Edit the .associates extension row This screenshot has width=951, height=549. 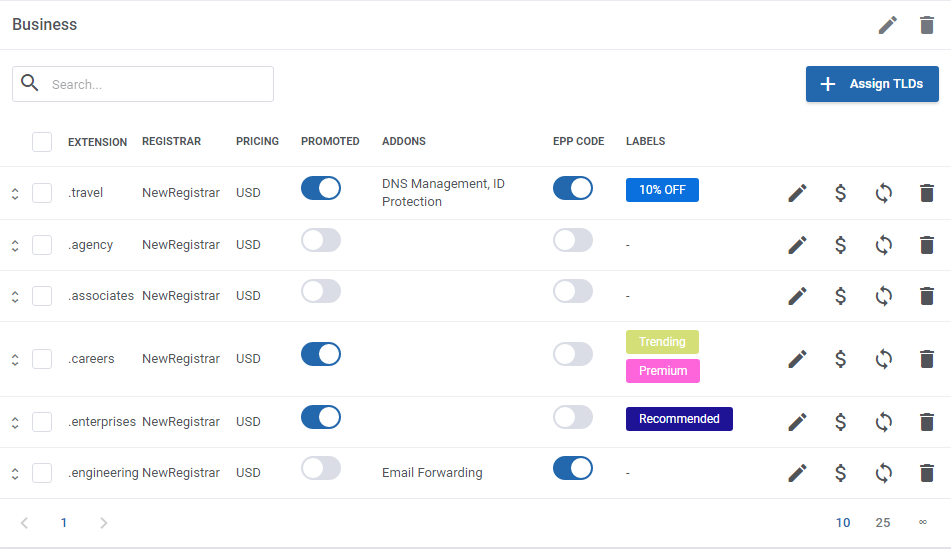pos(798,296)
